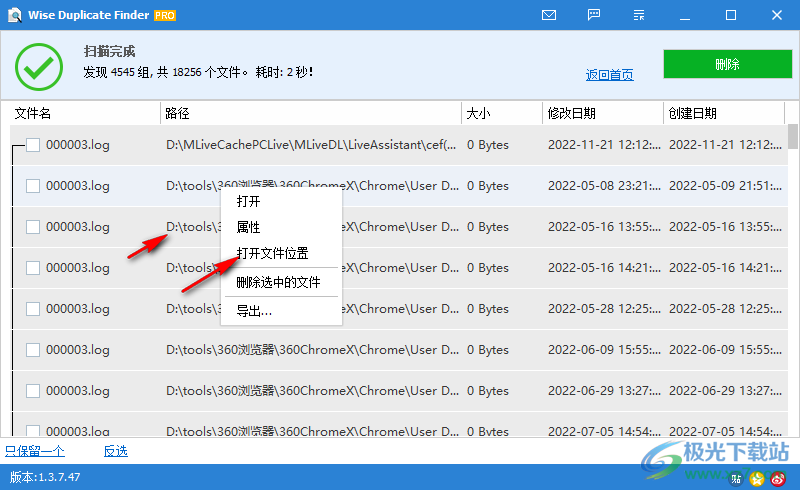Screen dimensions: 800x490
Task: Open the feedback chat bubble icon
Action: coord(594,15)
